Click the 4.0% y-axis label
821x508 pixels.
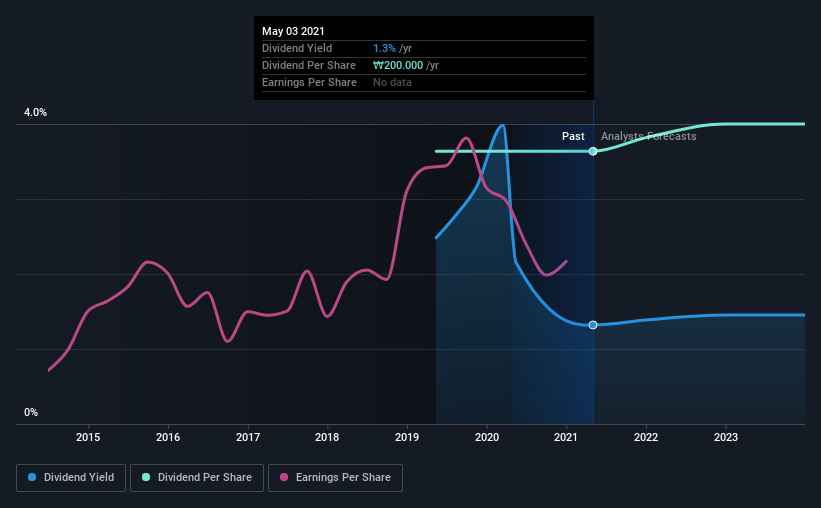pos(35,113)
